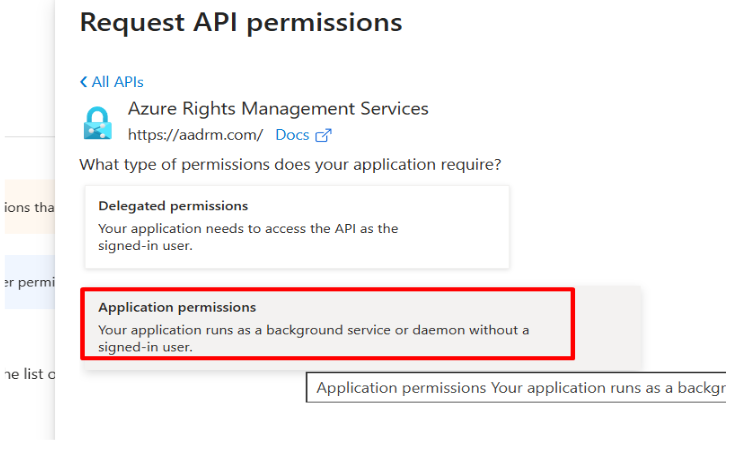Click the 'he list o' text on the left

[x=29, y=373]
